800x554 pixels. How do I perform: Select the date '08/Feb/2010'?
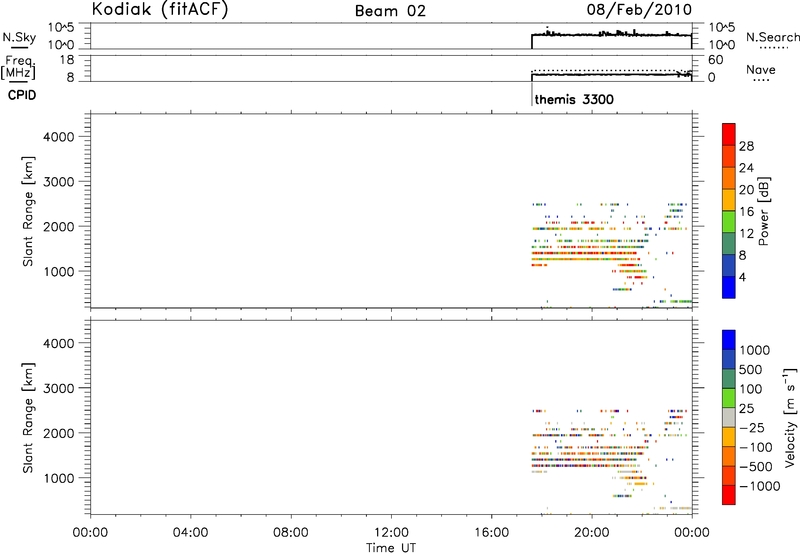point(639,10)
